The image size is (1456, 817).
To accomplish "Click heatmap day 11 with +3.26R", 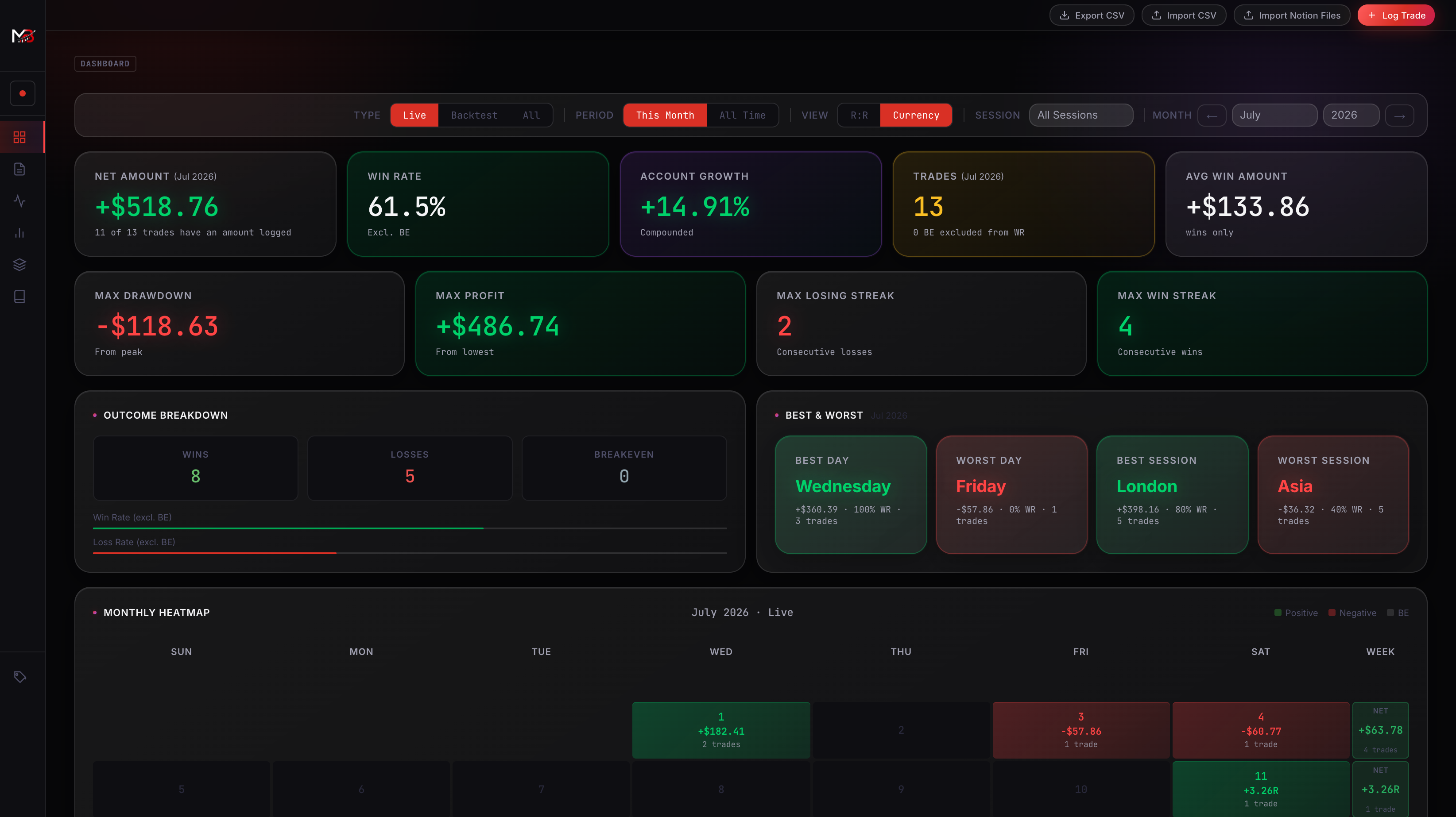I will click(x=1260, y=789).
